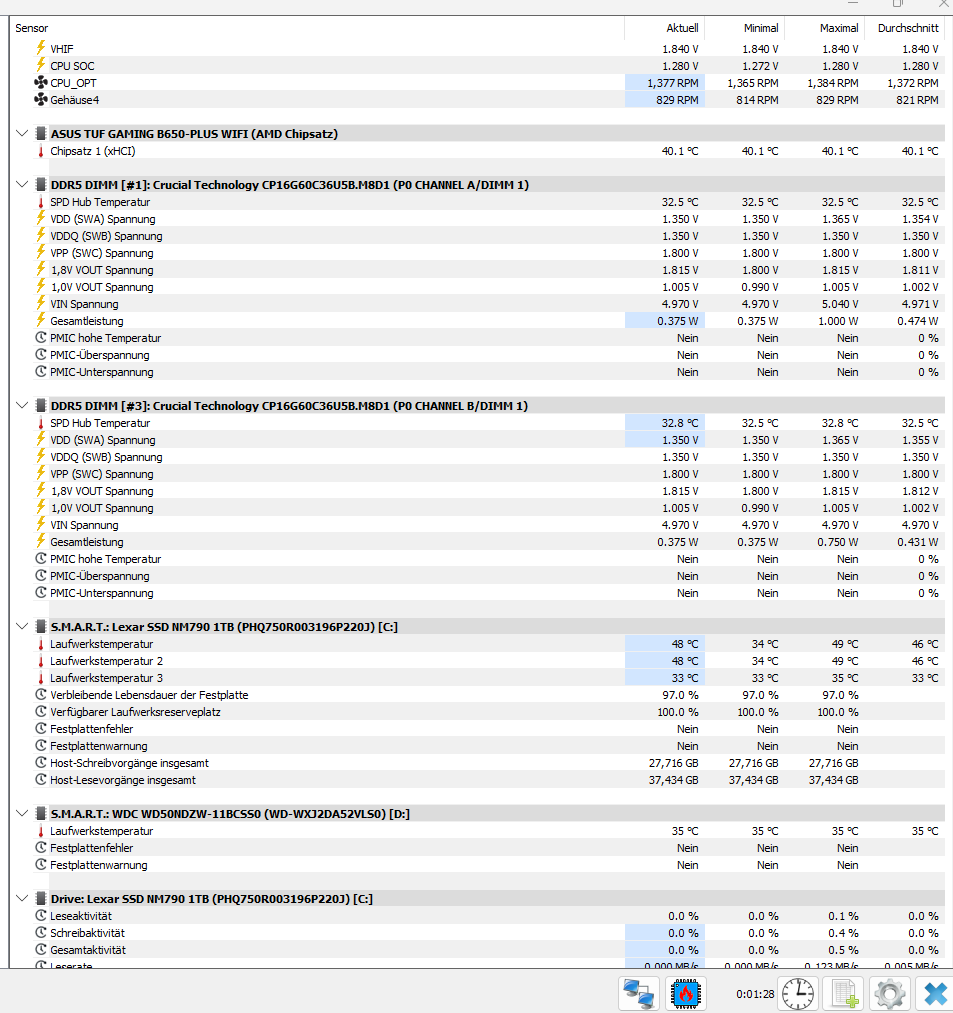
Task: Click the Minimal column header
Action: tap(744, 28)
